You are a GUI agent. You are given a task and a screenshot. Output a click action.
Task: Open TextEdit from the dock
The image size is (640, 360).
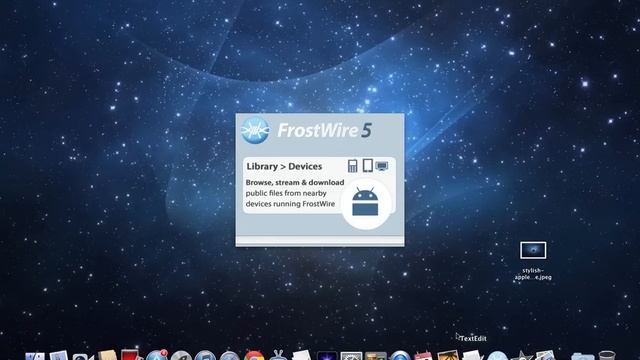tap(473, 355)
